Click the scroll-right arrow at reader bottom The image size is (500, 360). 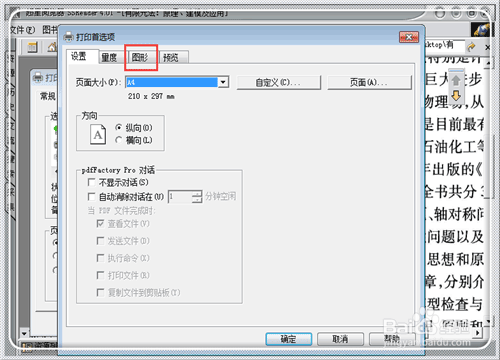click(478, 333)
